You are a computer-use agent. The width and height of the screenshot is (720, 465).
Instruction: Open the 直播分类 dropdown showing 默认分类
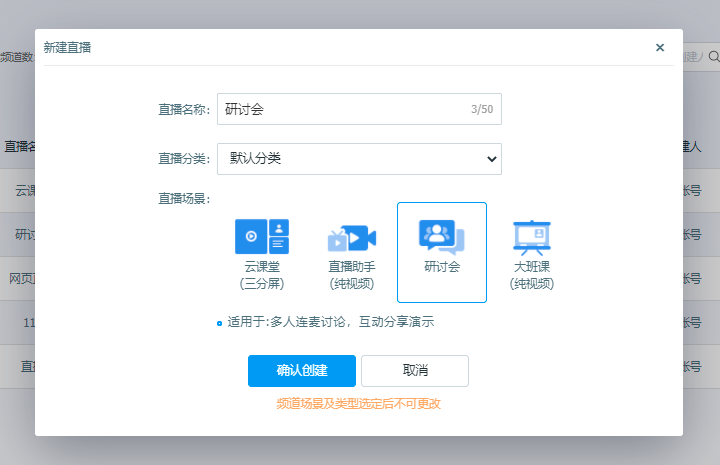click(x=359, y=158)
